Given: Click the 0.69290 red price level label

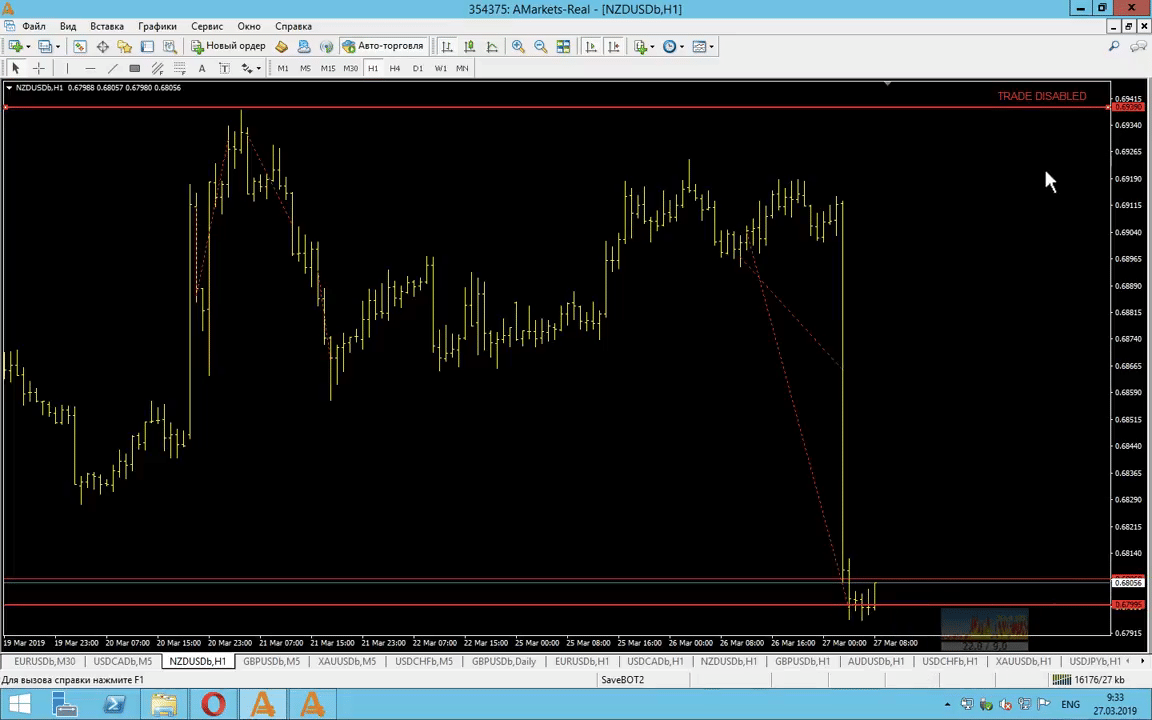Looking at the screenshot, I should point(1128,107).
